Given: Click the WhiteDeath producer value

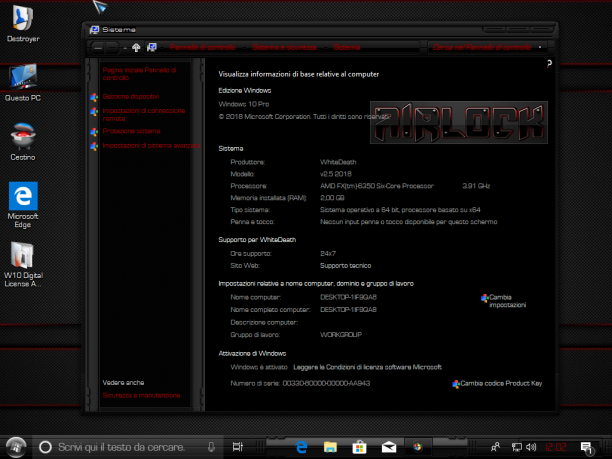Looking at the screenshot, I should click(x=338, y=162).
